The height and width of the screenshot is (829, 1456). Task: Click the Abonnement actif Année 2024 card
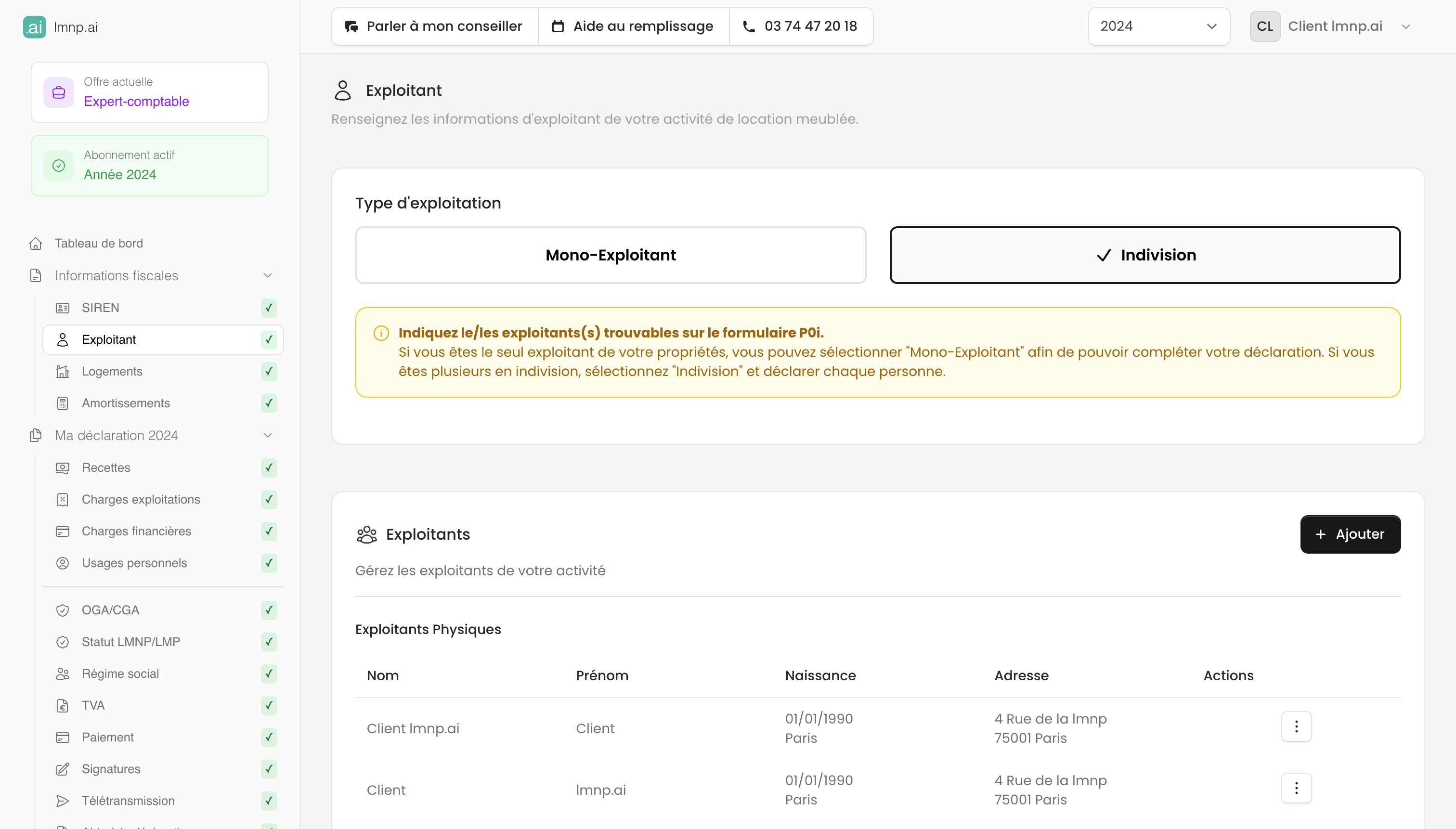pos(149,166)
